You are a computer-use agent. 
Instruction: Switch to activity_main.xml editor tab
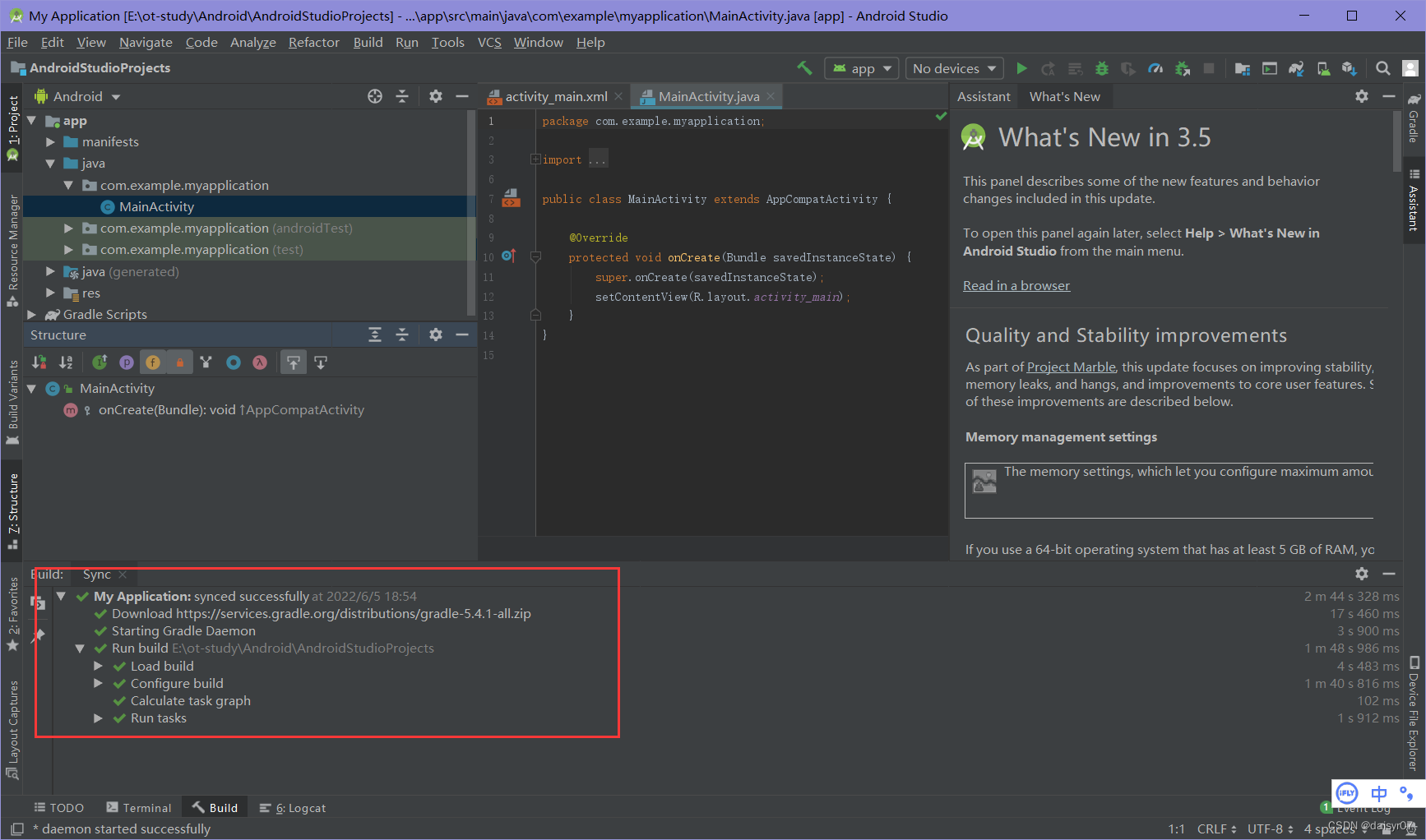[556, 96]
